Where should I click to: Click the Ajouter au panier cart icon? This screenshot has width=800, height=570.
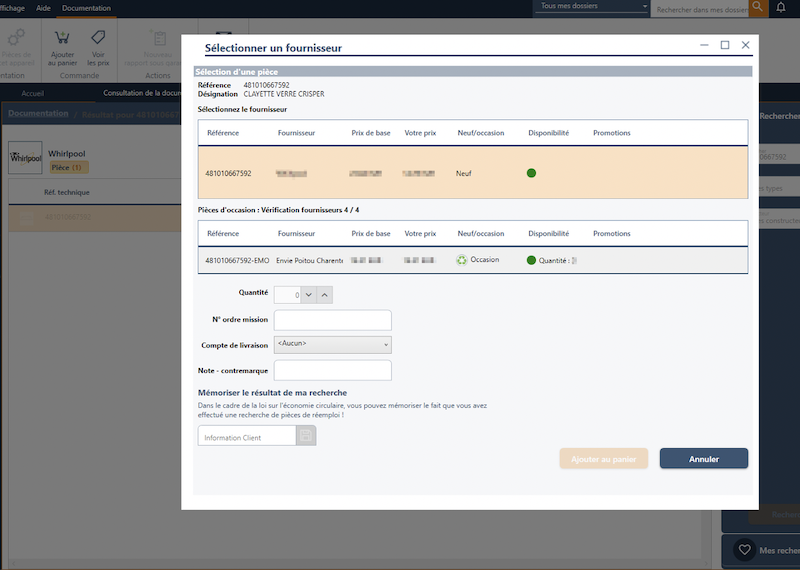click(62, 37)
